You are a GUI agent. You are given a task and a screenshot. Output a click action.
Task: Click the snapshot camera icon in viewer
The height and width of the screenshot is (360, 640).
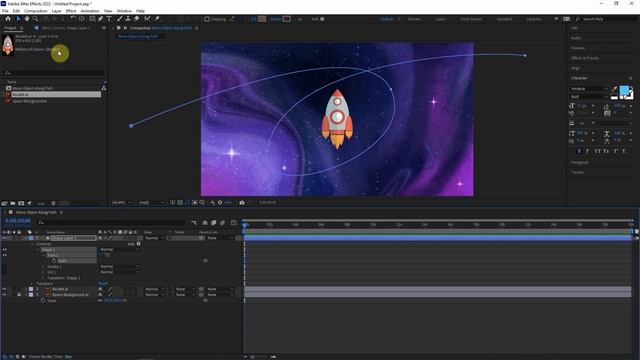(242, 202)
